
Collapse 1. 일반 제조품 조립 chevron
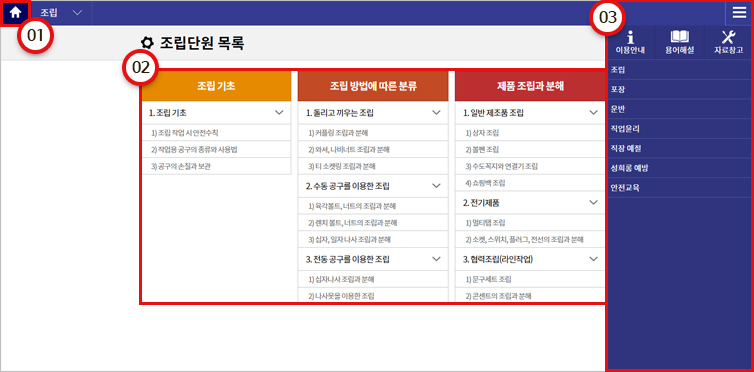pos(593,113)
